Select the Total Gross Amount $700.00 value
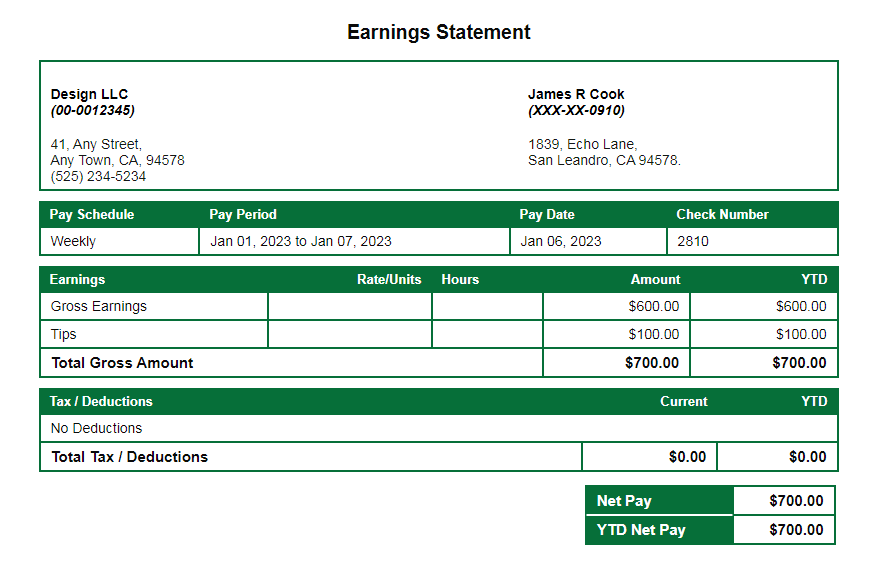The height and width of the screenshot is (580, 875). pos(644,363)
